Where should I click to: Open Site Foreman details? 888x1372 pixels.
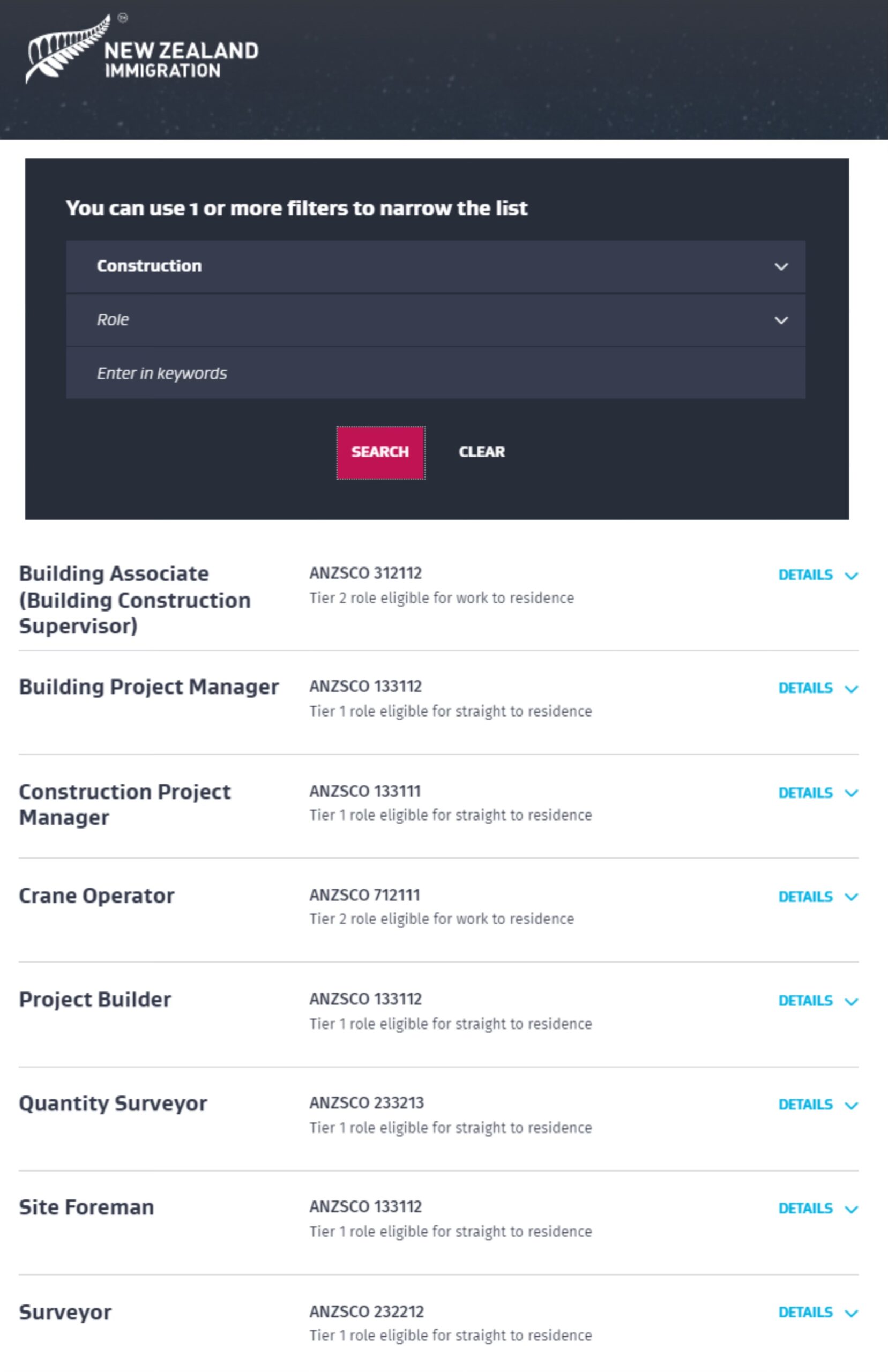pos(805,1209)
